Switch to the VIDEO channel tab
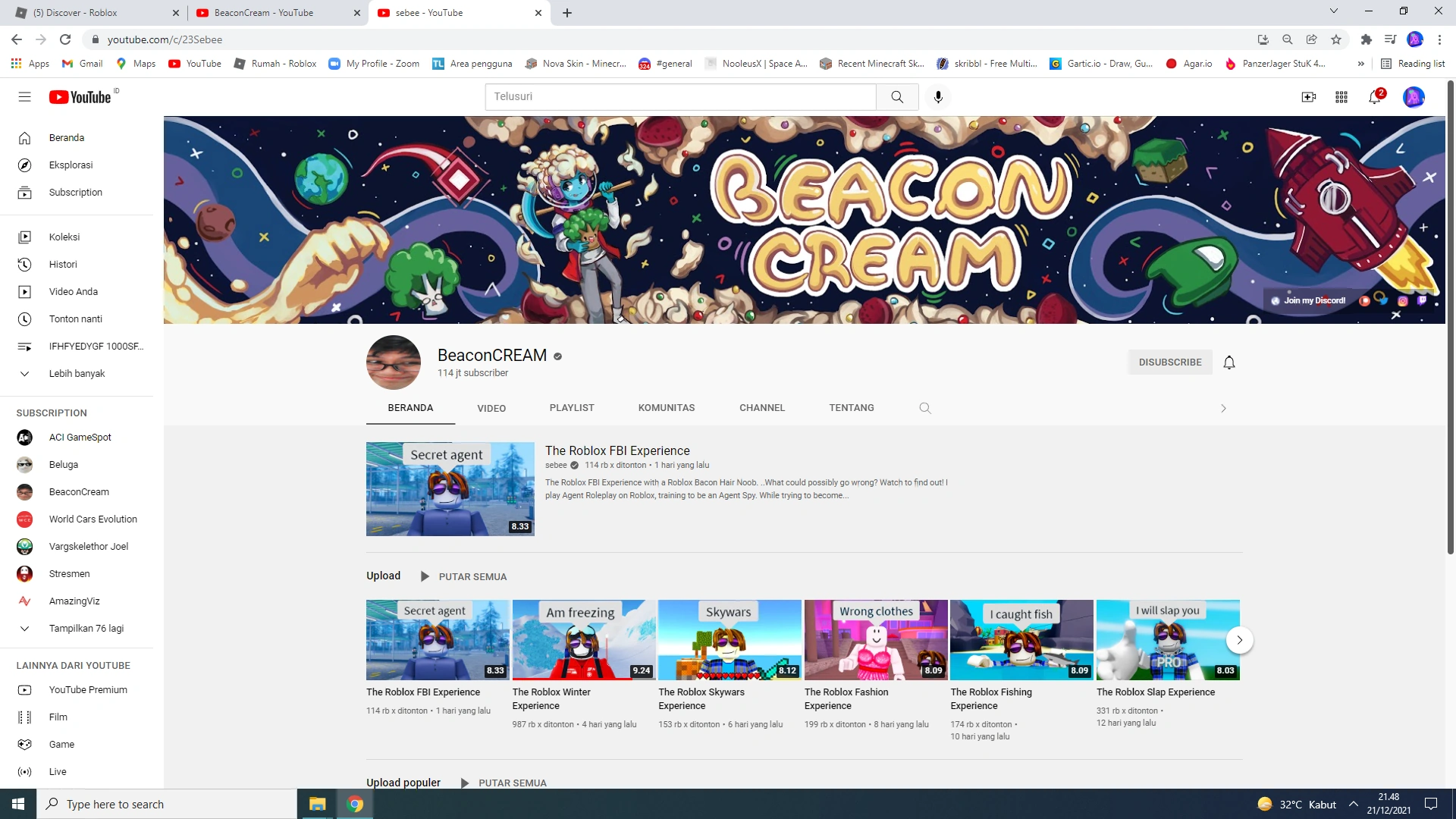Viewport: 1456px width, 819px height. point(491,408)
